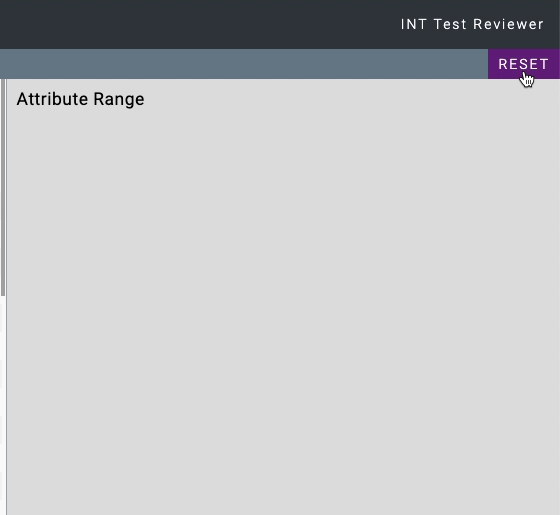Focus the Attribute Range section title

(80, 99)
